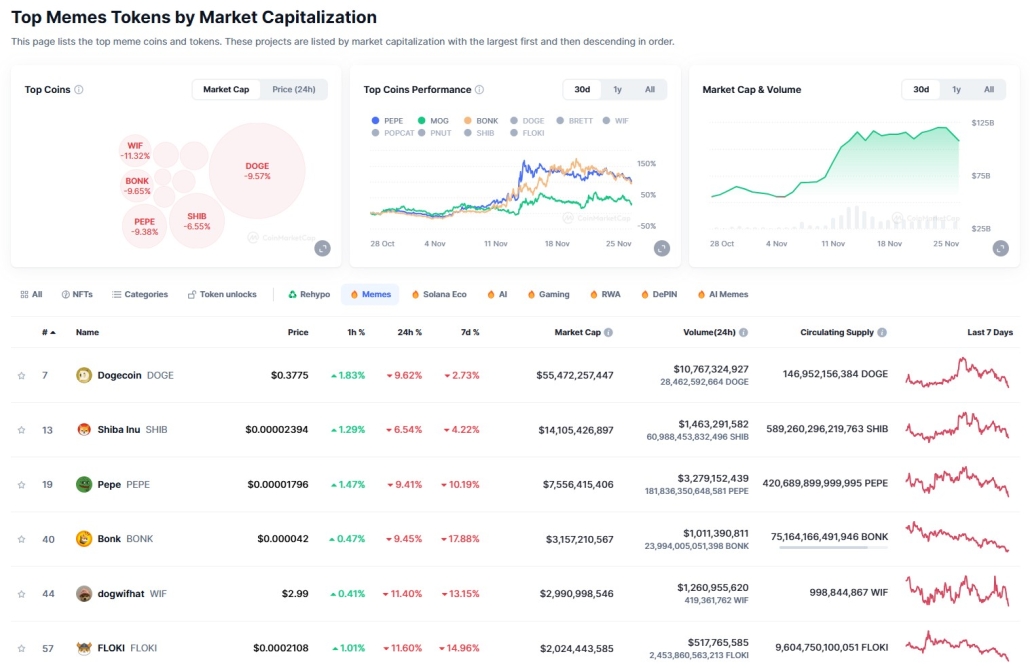The image size is (1030, 669).
Task: Add Dogecoin to watchlist via its star icon
Action: 19,374
